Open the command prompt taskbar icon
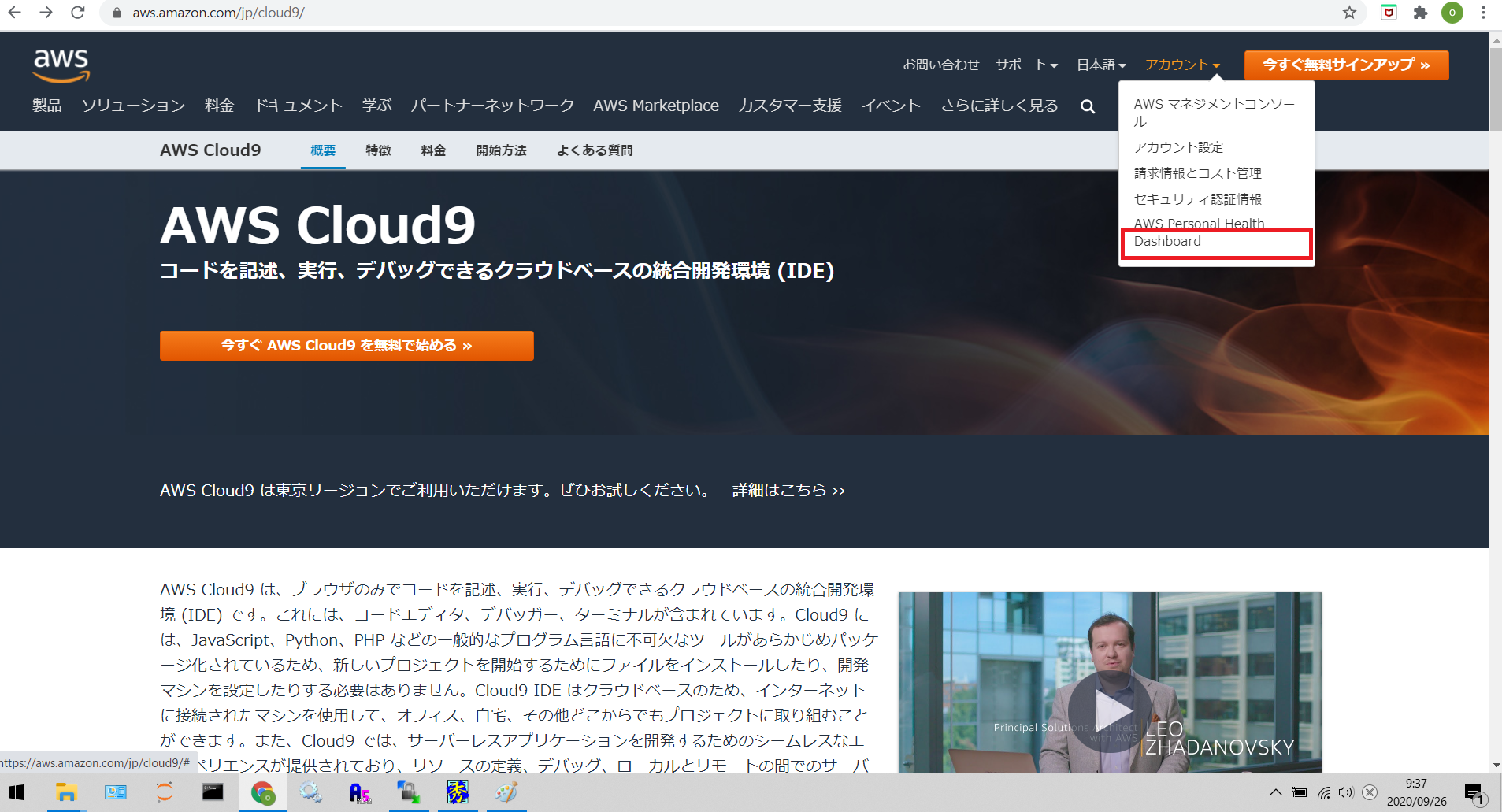Viewport: 1502px width, 812px height. 213,792
